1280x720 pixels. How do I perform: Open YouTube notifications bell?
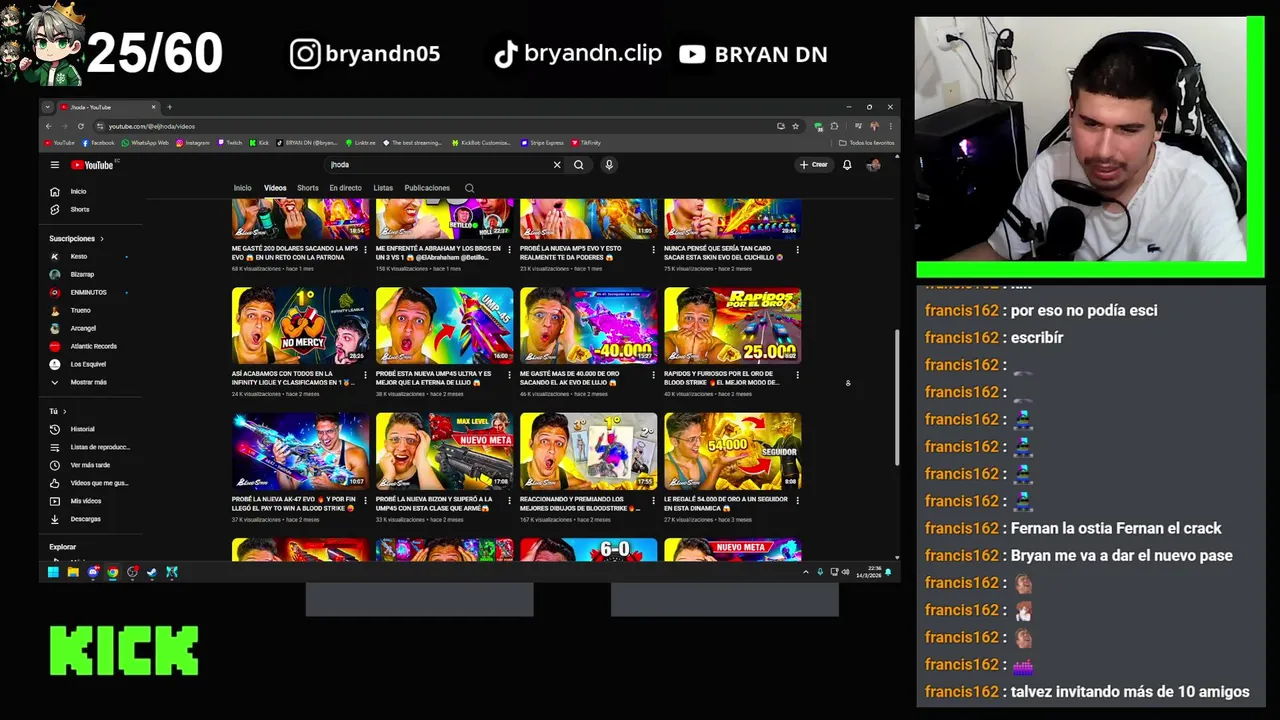847,165
